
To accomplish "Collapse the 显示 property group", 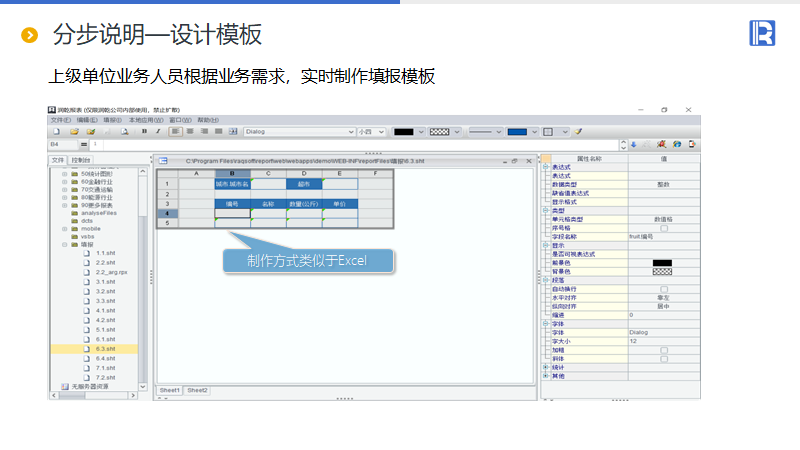I will [x=545, y=245].
